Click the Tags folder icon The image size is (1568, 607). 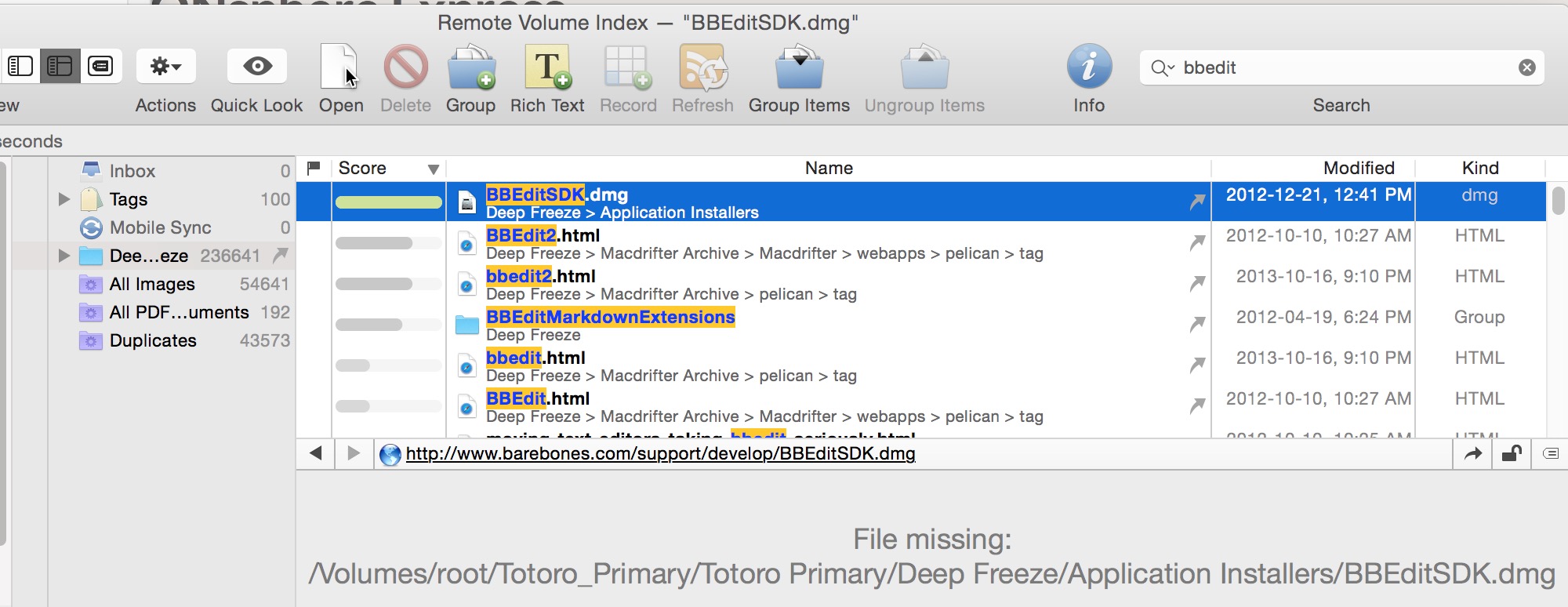pyautogui.click(x=91, y=199)
